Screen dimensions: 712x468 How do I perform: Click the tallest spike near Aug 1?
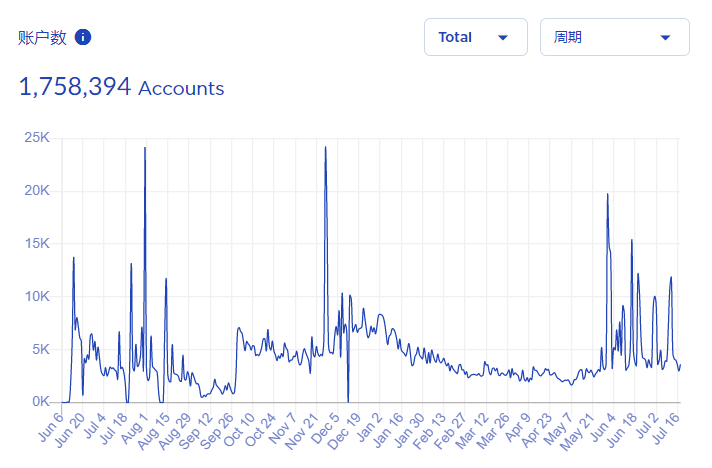145,149
